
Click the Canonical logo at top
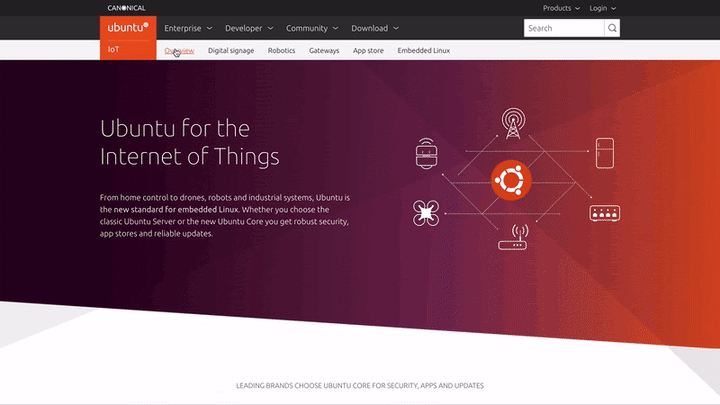tap(126, 8)
